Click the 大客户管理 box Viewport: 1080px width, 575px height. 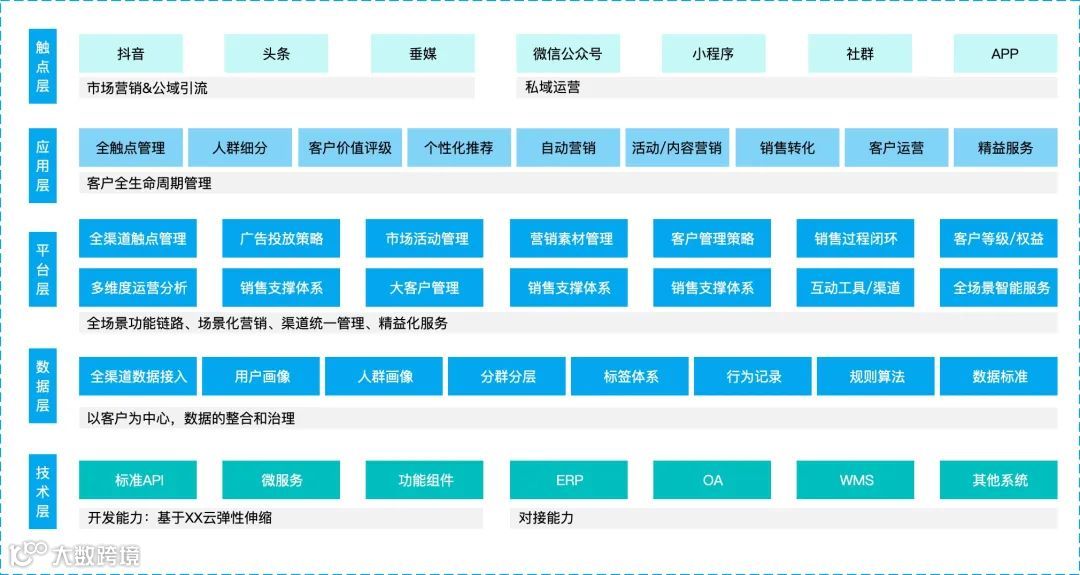(x=424, y=287)
